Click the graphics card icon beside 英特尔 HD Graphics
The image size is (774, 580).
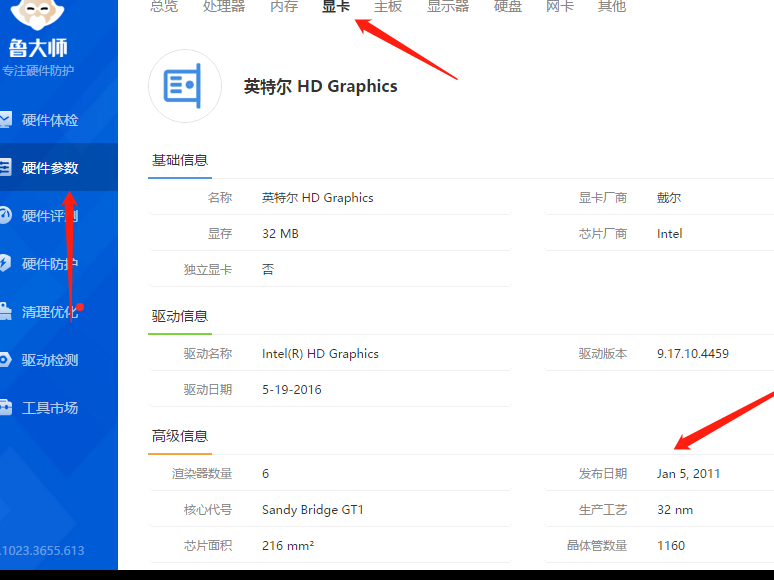pos(185,86)
